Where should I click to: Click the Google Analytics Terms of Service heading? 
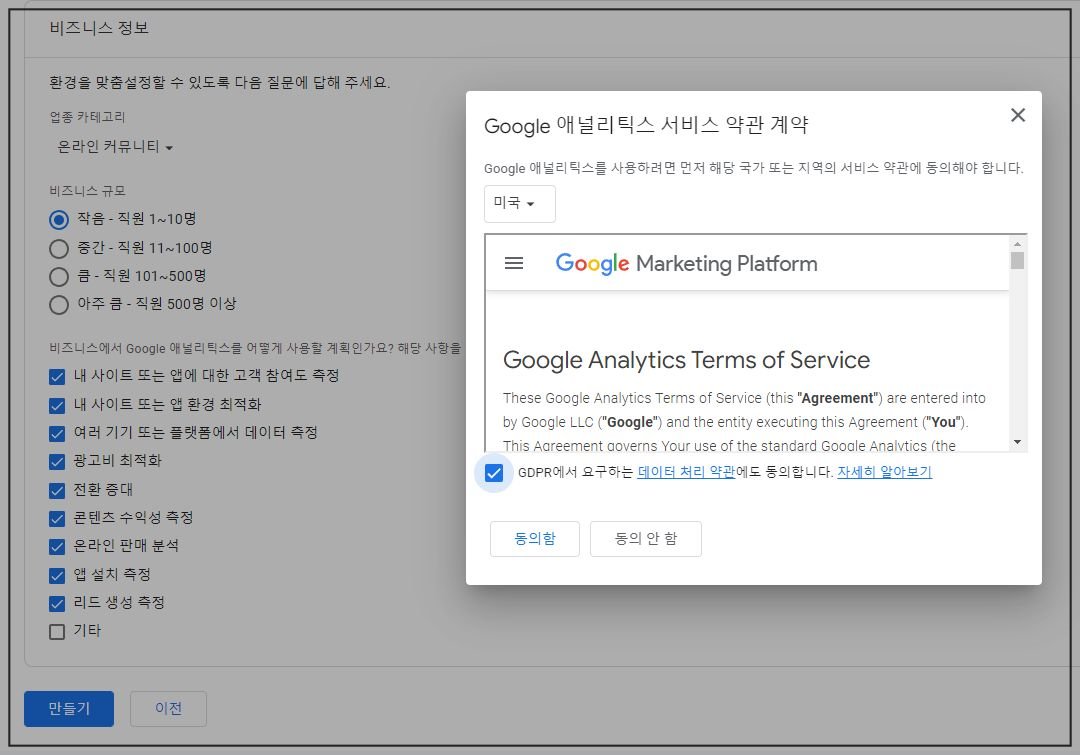pyautogui.click(x=686, y=360)
